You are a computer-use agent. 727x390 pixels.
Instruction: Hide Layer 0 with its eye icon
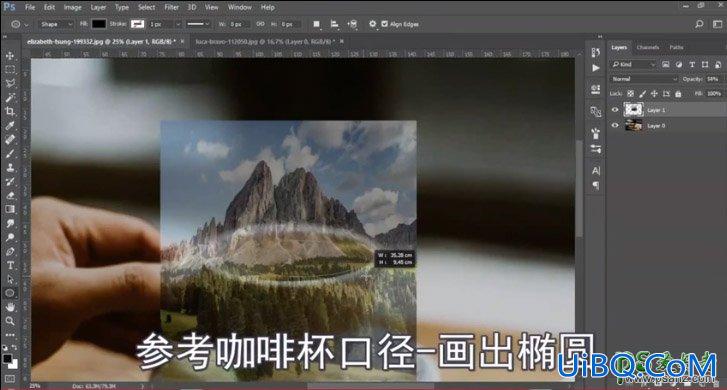(615, 125)
